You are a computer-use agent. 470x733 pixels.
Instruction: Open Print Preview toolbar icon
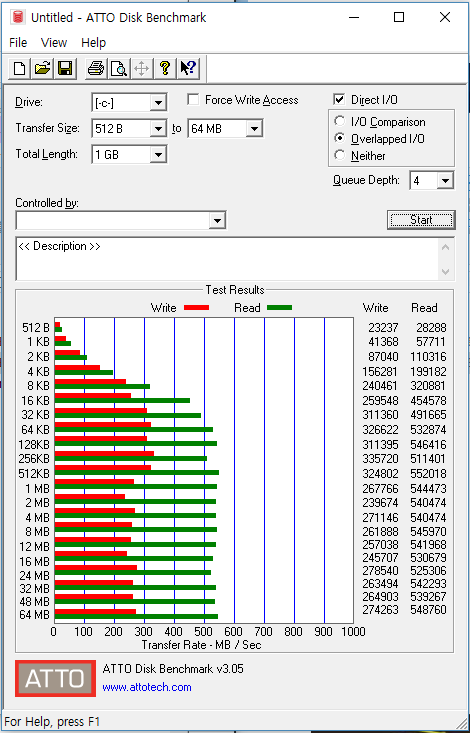119,69
